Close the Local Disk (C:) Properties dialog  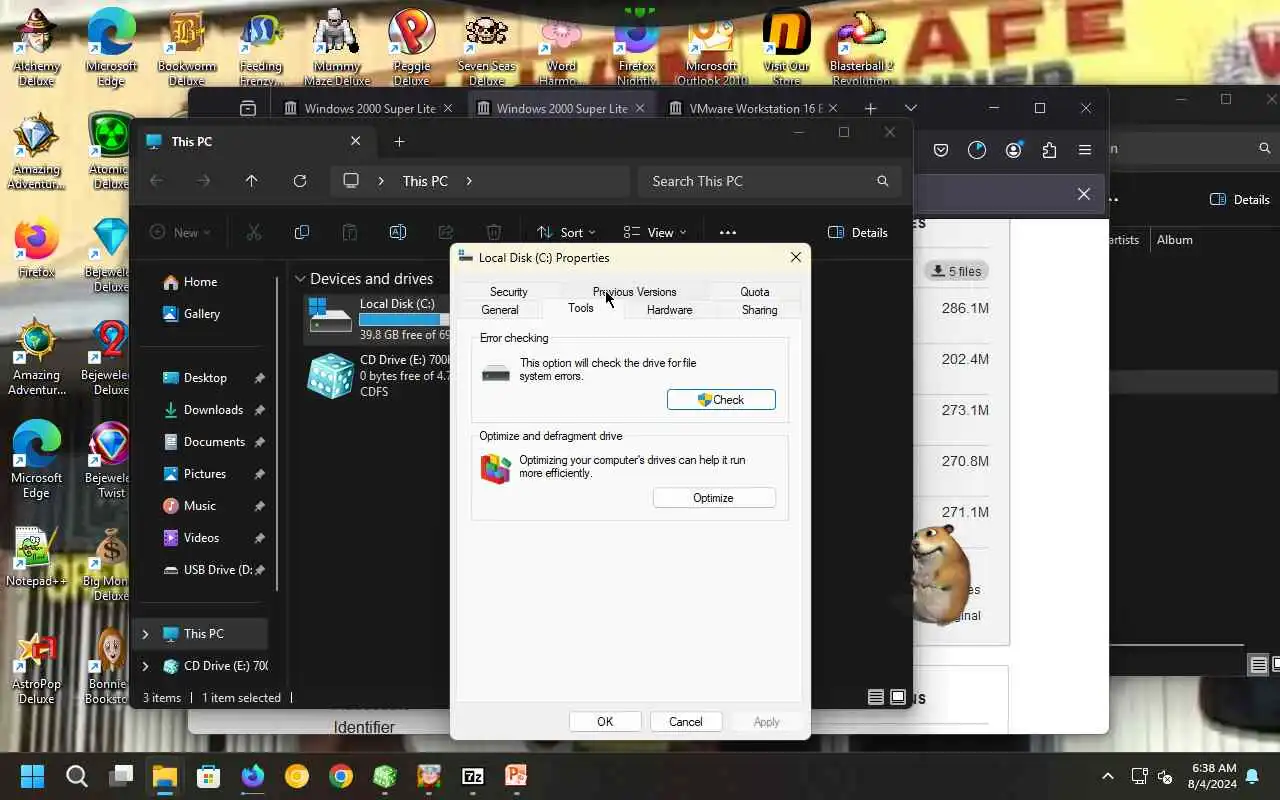796,257
